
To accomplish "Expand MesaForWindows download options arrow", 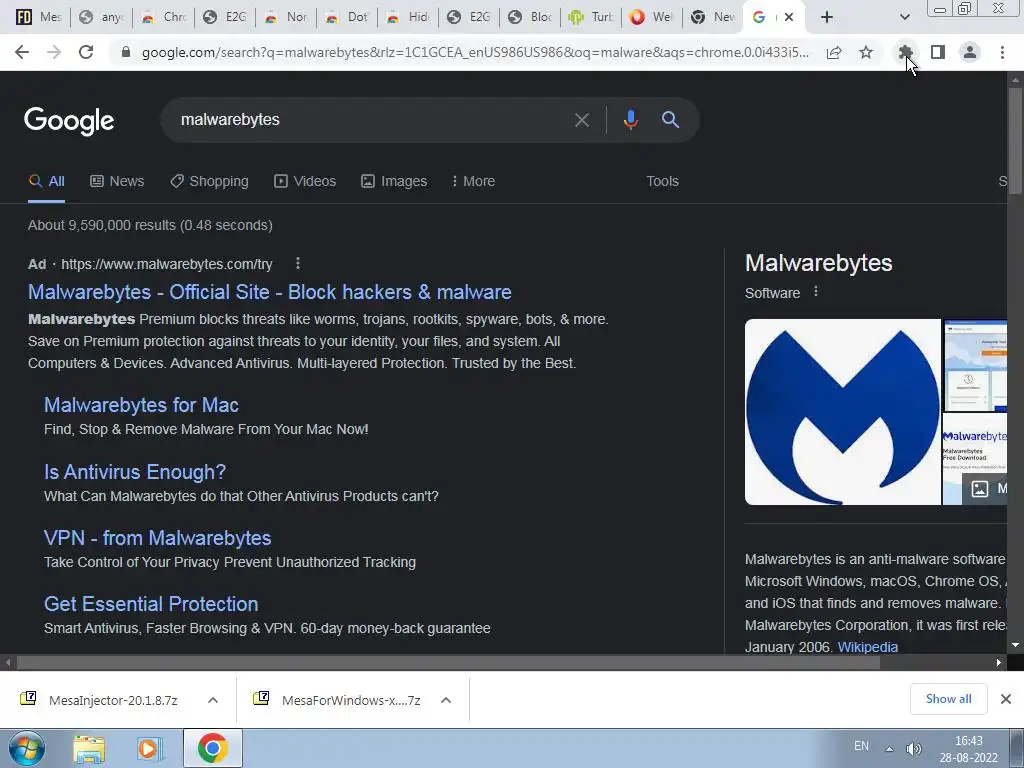I will [x=446, y=700].
